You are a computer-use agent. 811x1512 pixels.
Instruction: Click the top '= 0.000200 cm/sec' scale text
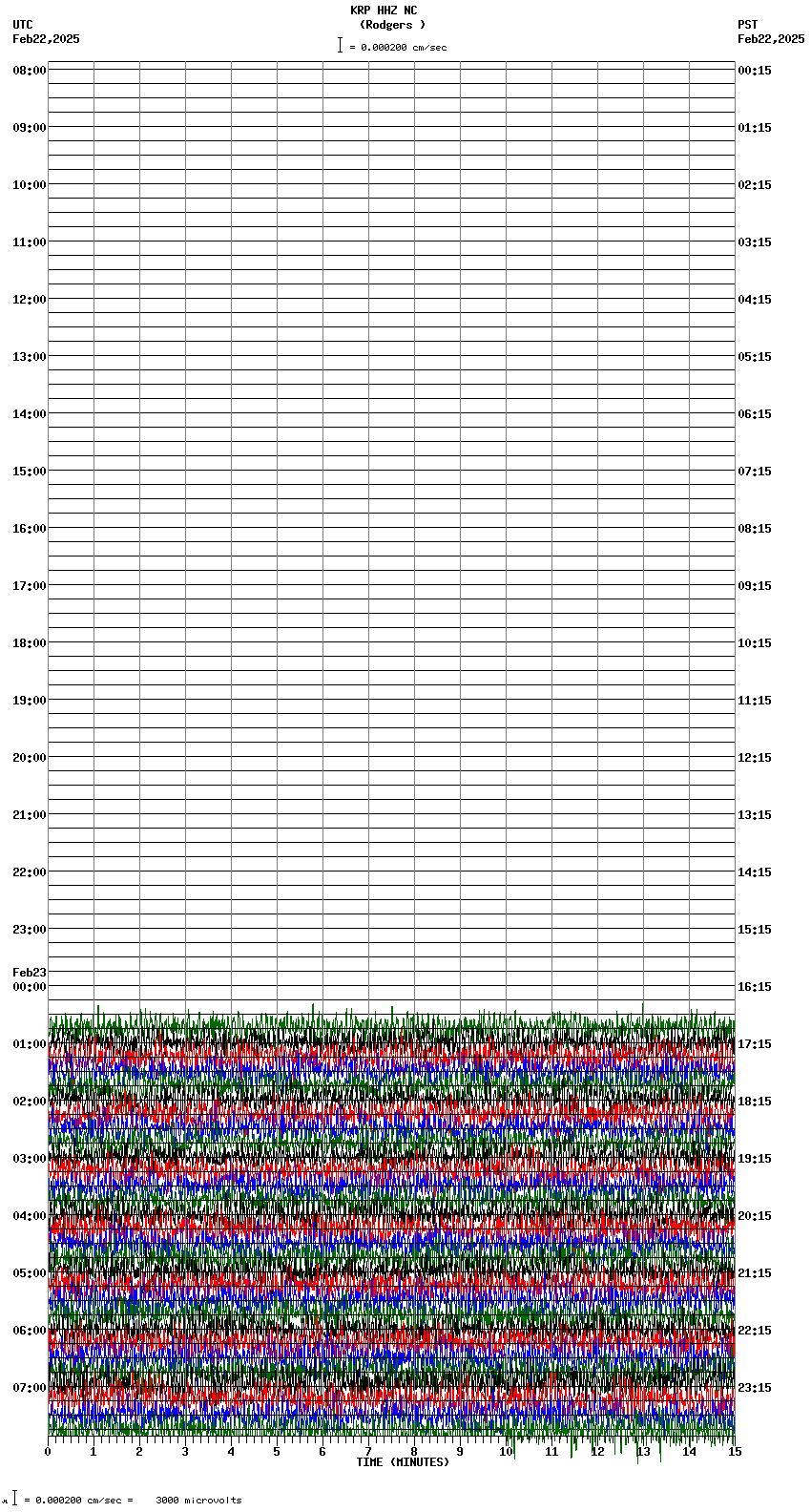coord(398,48)
